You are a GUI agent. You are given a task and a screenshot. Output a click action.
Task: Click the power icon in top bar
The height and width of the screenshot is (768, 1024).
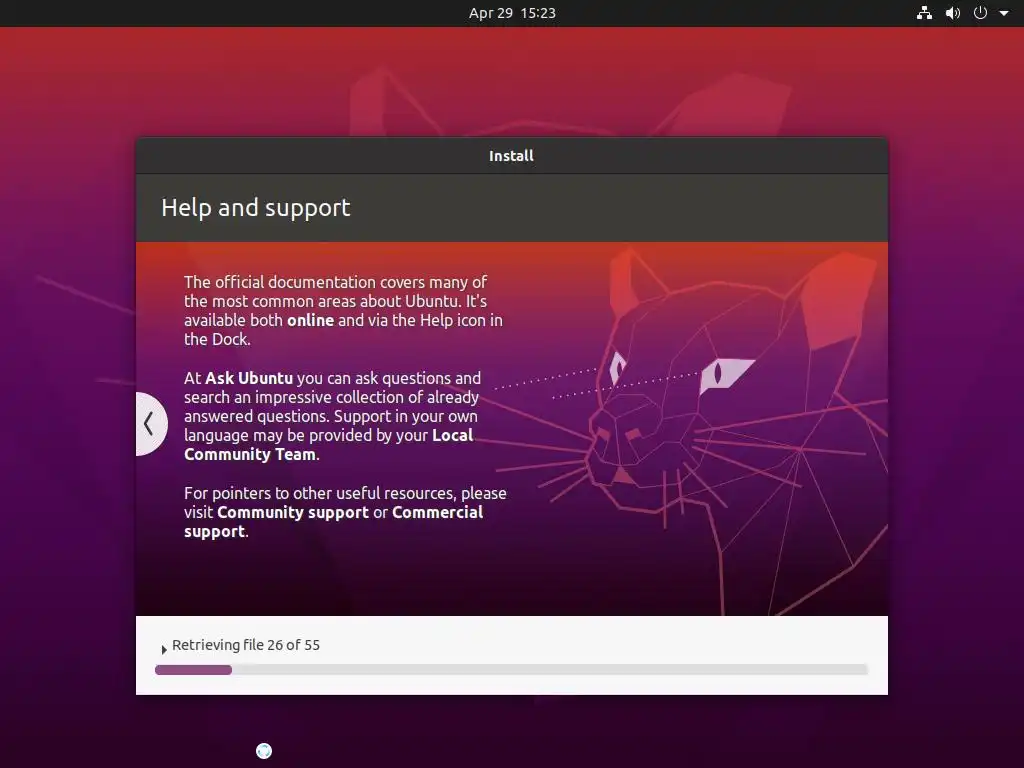980,13
